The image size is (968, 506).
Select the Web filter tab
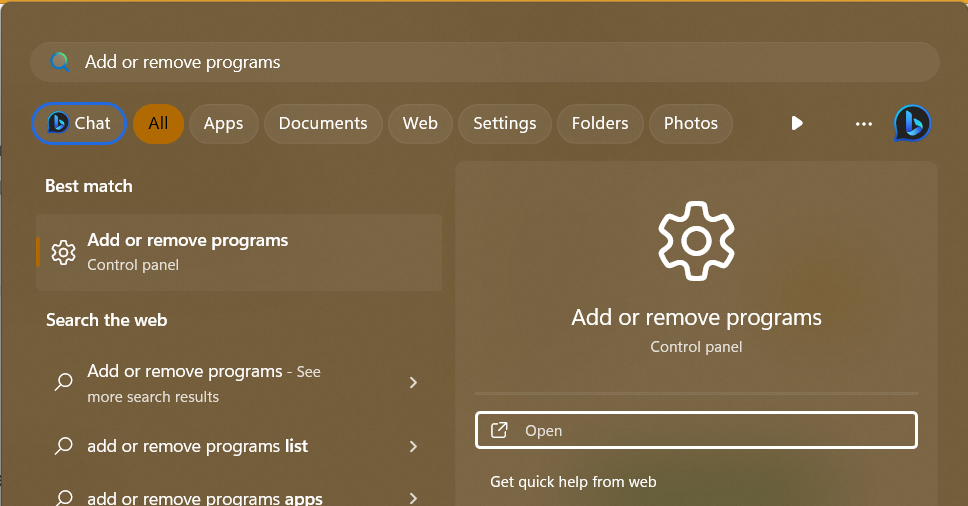point(420,123)
